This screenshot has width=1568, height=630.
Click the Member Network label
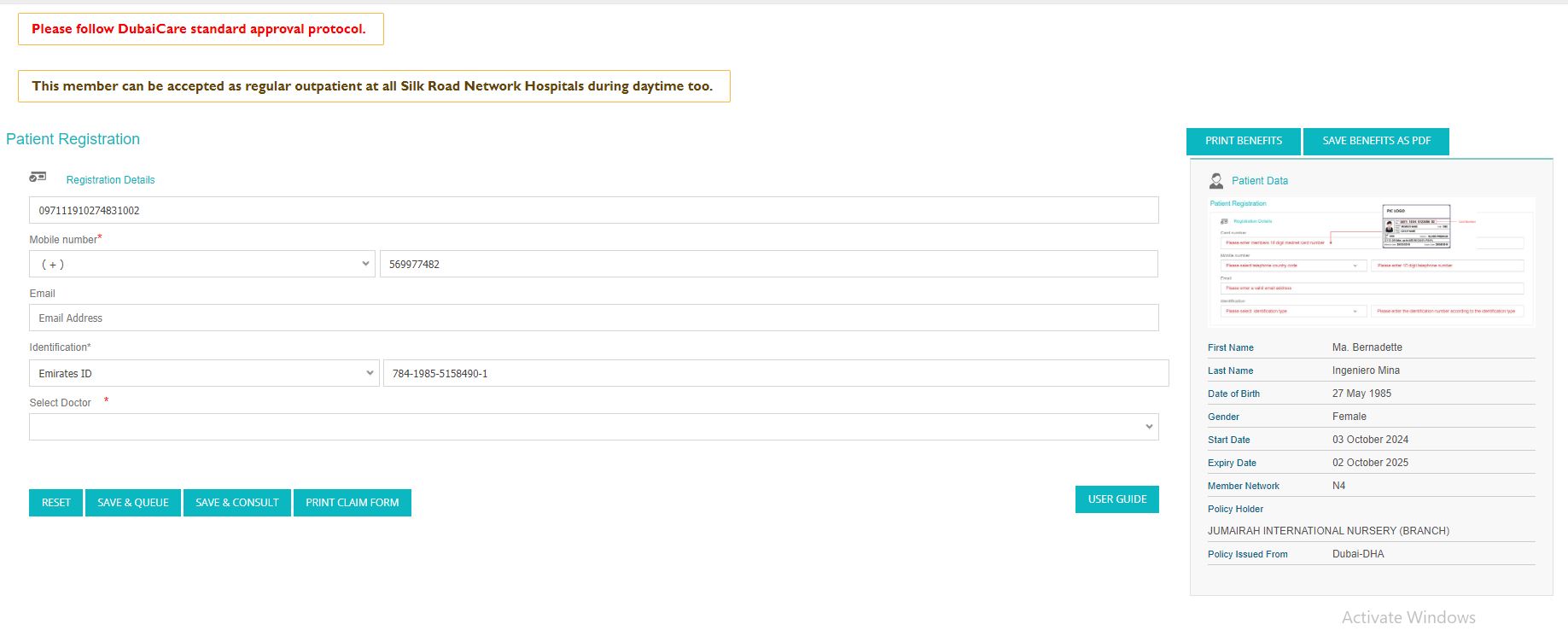point(1244,486)
